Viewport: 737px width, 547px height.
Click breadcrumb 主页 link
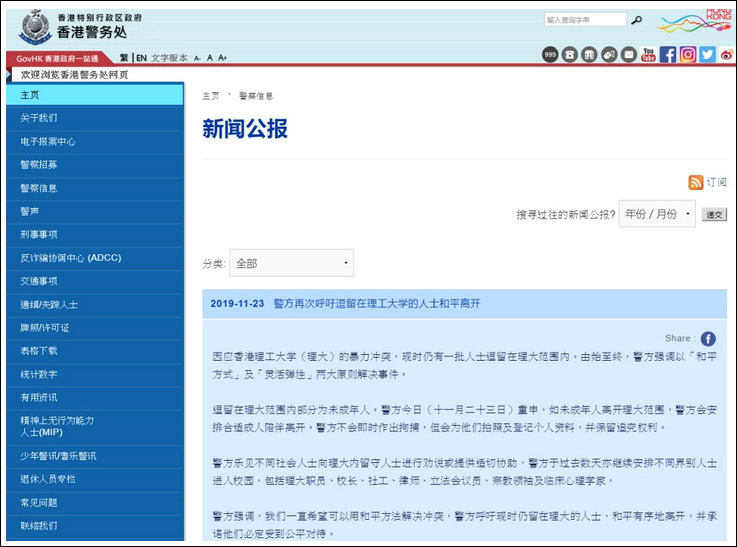click(x=211, y=96)
